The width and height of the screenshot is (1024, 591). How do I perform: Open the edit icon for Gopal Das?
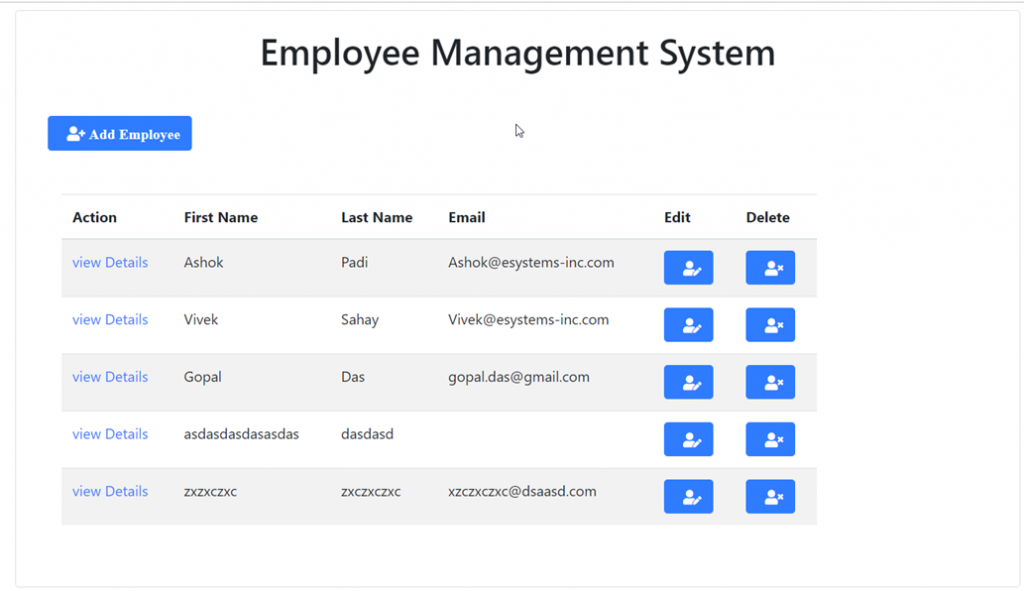[x=688, y=382]
